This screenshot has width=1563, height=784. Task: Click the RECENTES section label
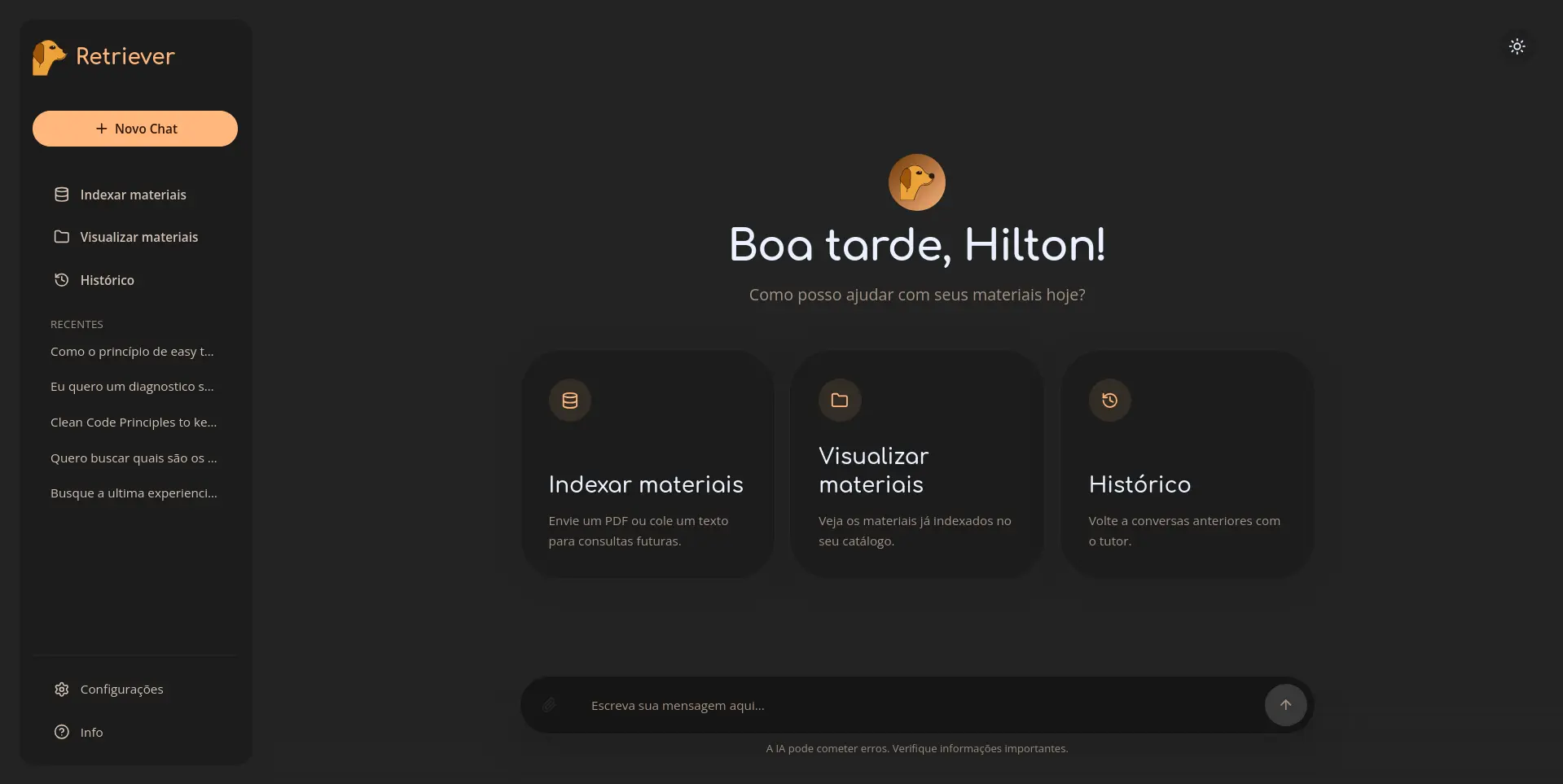pyautogui.click(x=77, y=325)
